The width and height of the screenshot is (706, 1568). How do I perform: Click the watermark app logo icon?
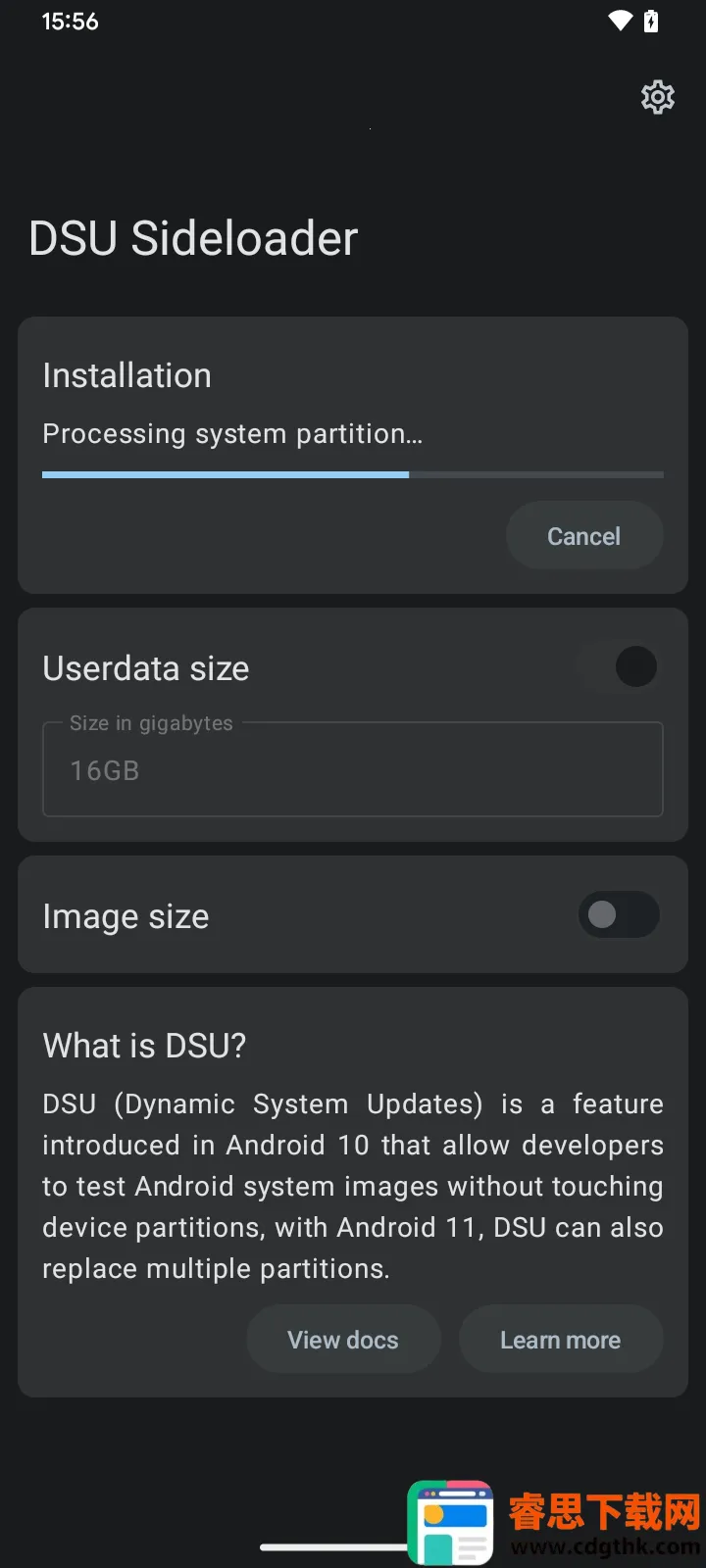(450, 1522)
